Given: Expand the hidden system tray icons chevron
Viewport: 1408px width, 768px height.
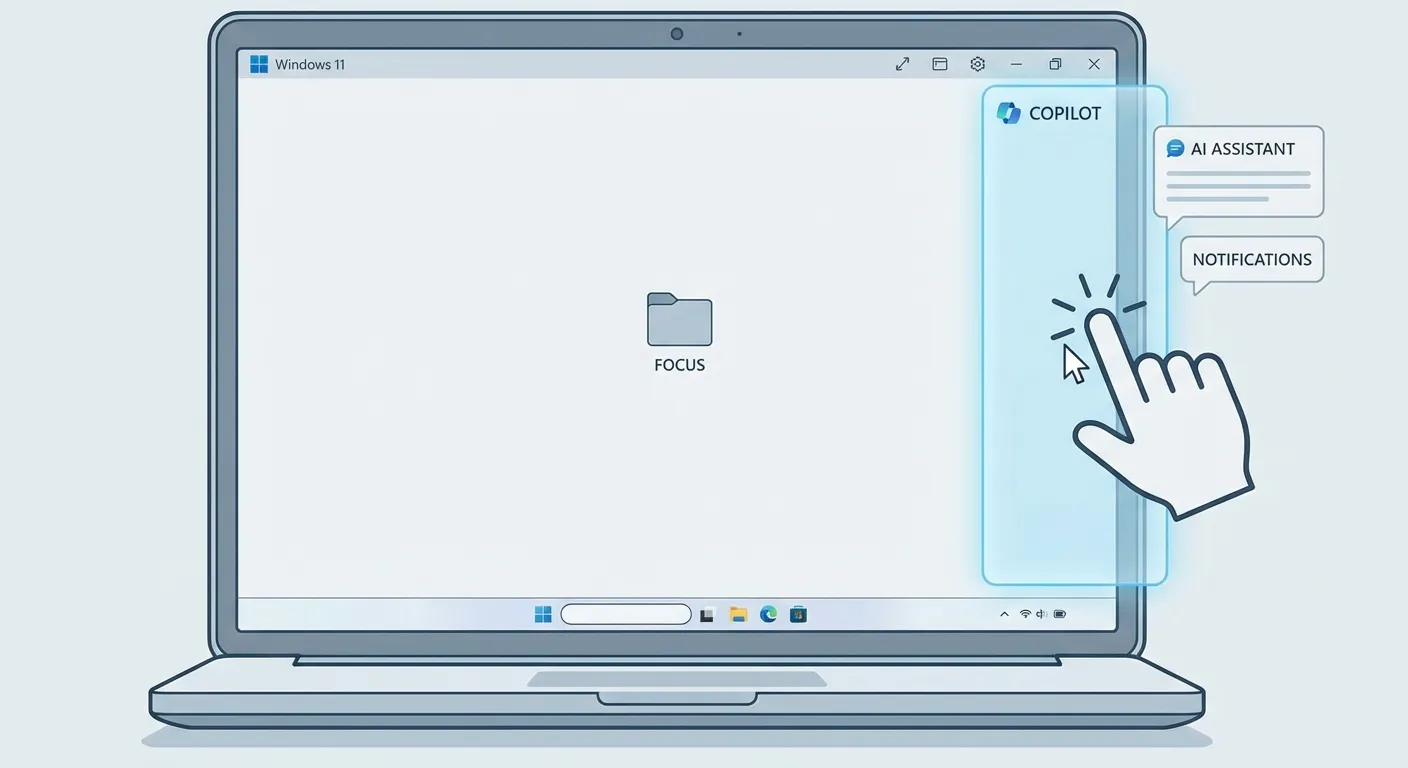Looking at the screenshot, I should (x=1004, y=614).
